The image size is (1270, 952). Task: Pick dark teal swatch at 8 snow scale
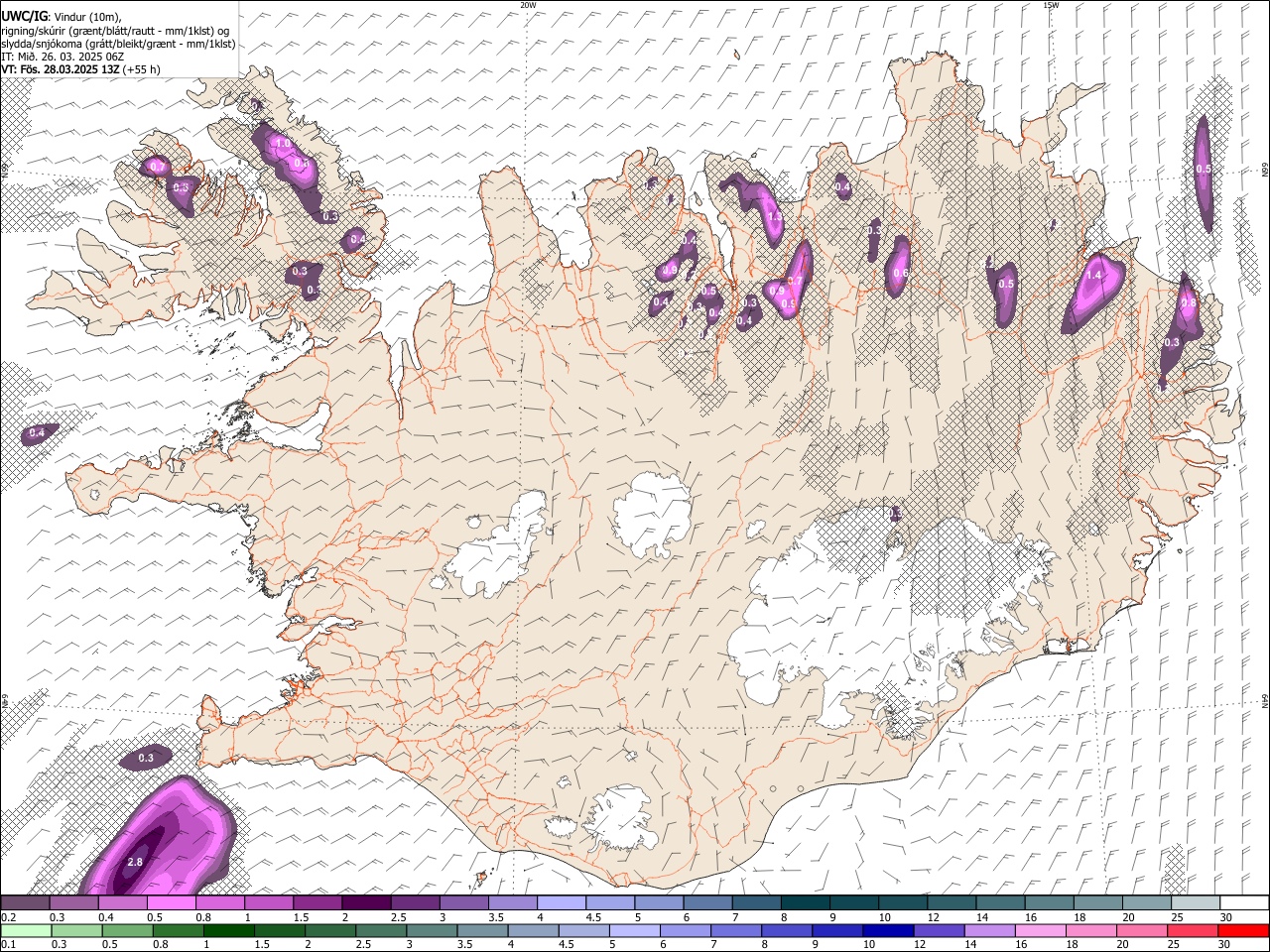[805, 902]
